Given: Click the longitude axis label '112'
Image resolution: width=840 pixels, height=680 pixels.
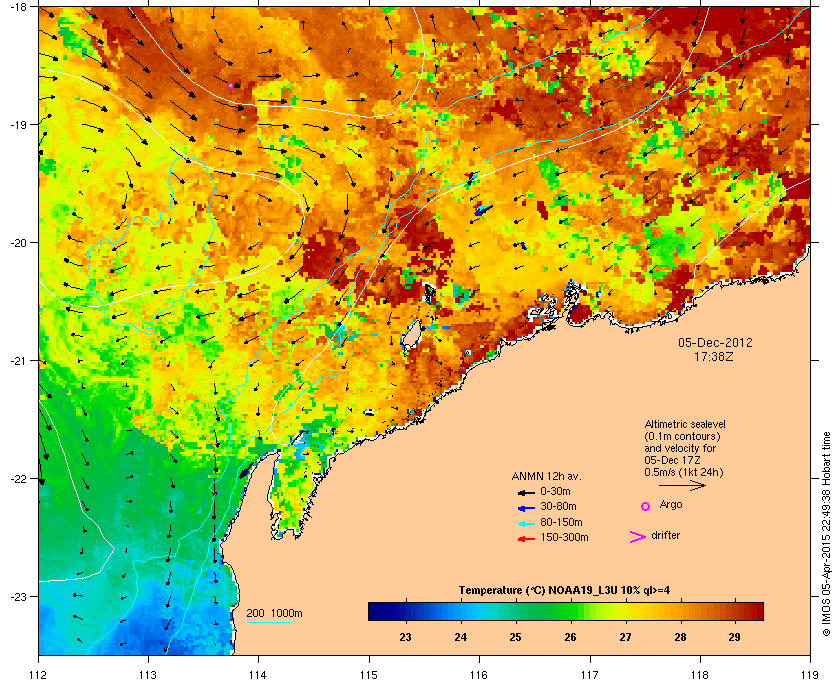Looking at the screenshot, I should click(x=39, y=675).
